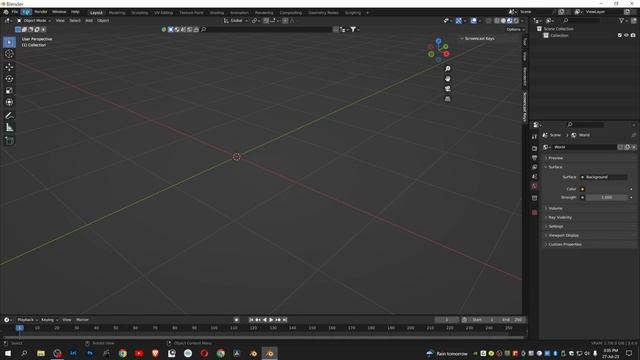Click the outliner filter funnel icon

621,20
